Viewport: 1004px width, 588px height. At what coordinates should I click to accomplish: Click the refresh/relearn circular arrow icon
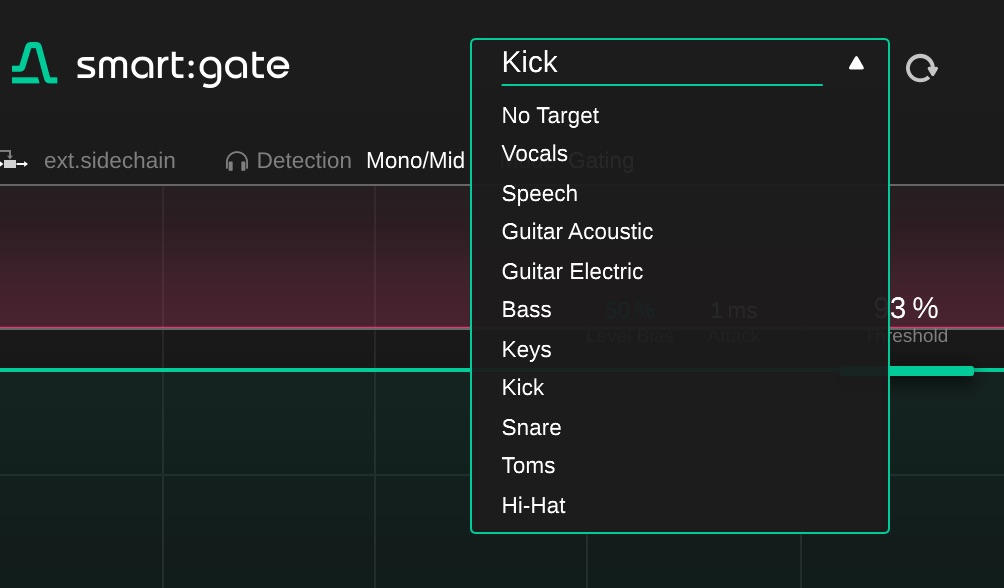[x=921, y=68]
